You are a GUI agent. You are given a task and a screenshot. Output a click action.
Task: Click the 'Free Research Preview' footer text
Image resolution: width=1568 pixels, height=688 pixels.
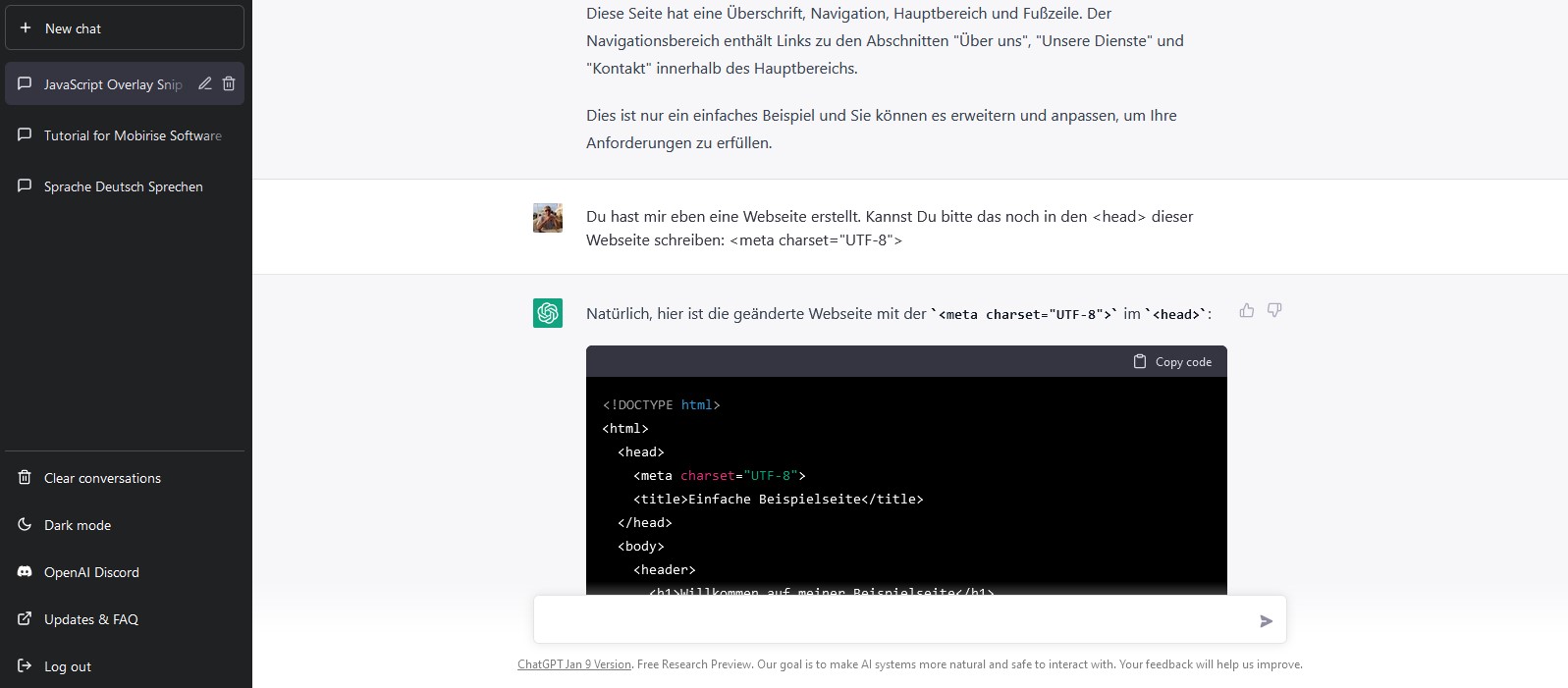tap(695, 664)
